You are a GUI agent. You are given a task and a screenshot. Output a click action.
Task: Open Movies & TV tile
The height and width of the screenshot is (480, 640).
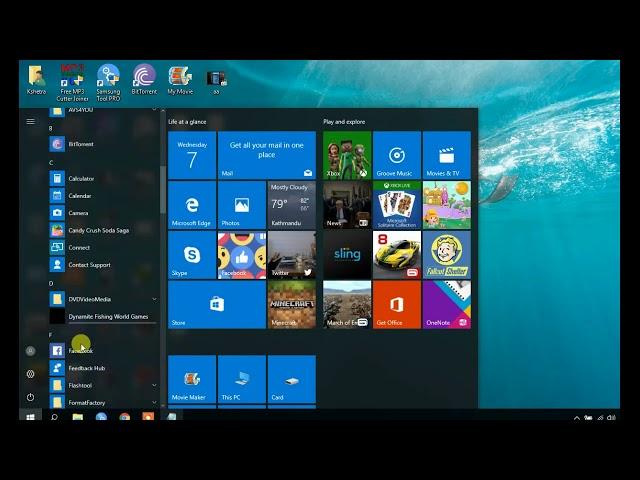(447, 155)
